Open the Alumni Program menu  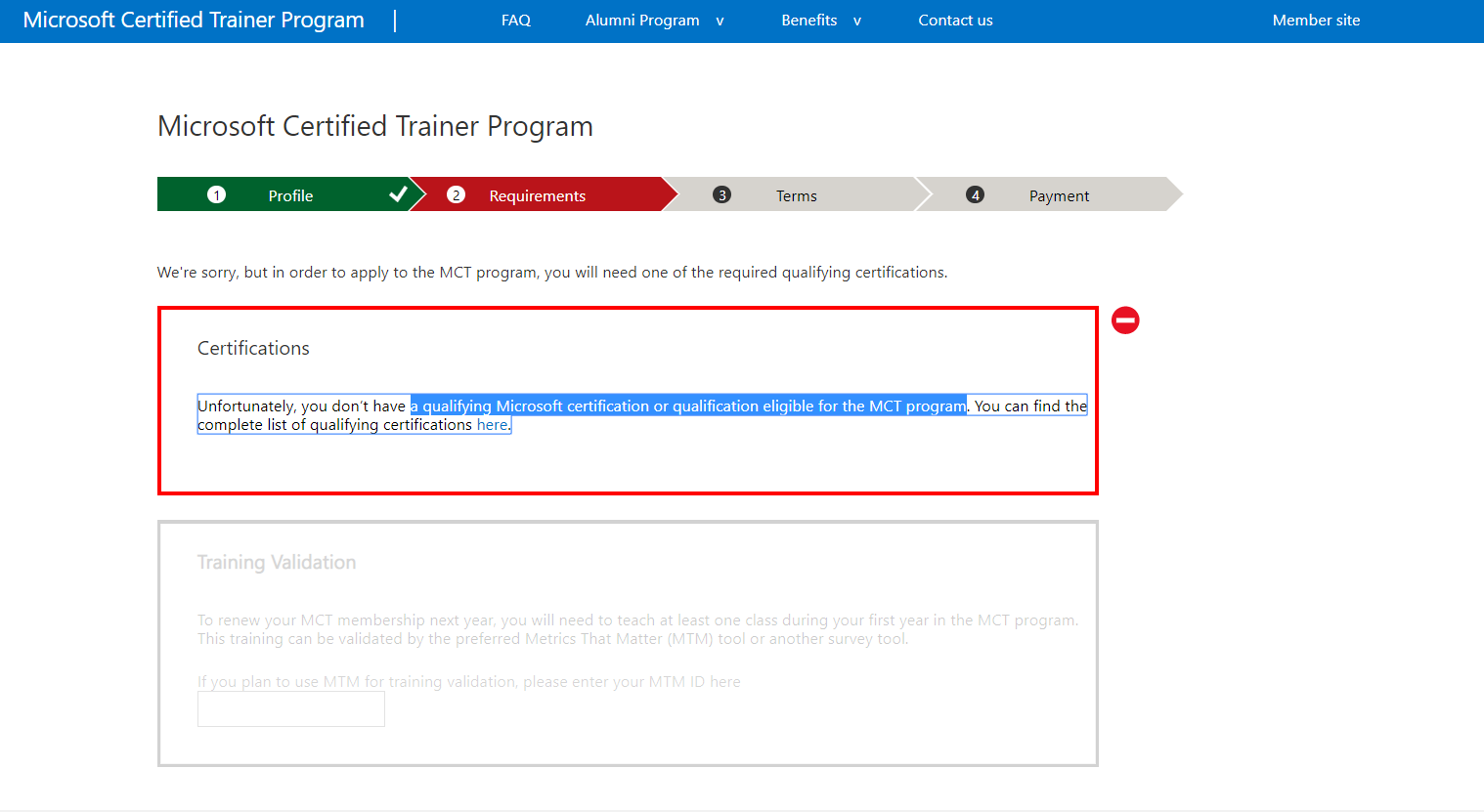[642, 20]
